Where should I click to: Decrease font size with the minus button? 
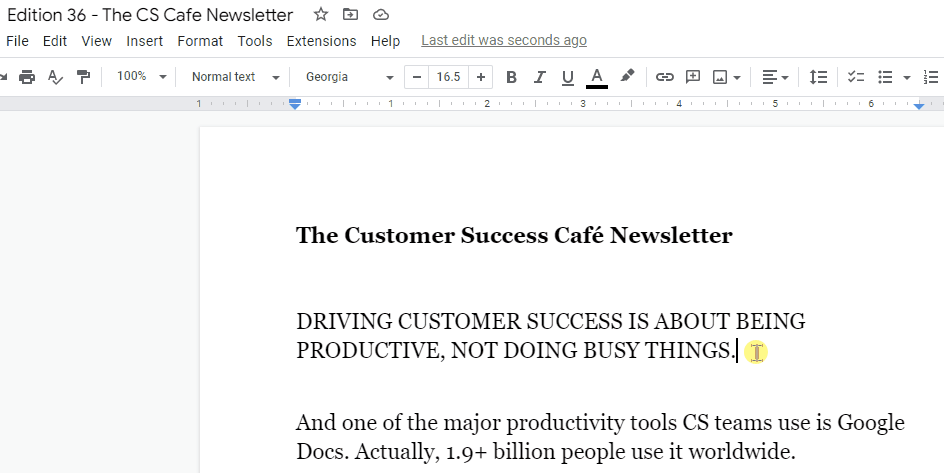coord(417,77)
